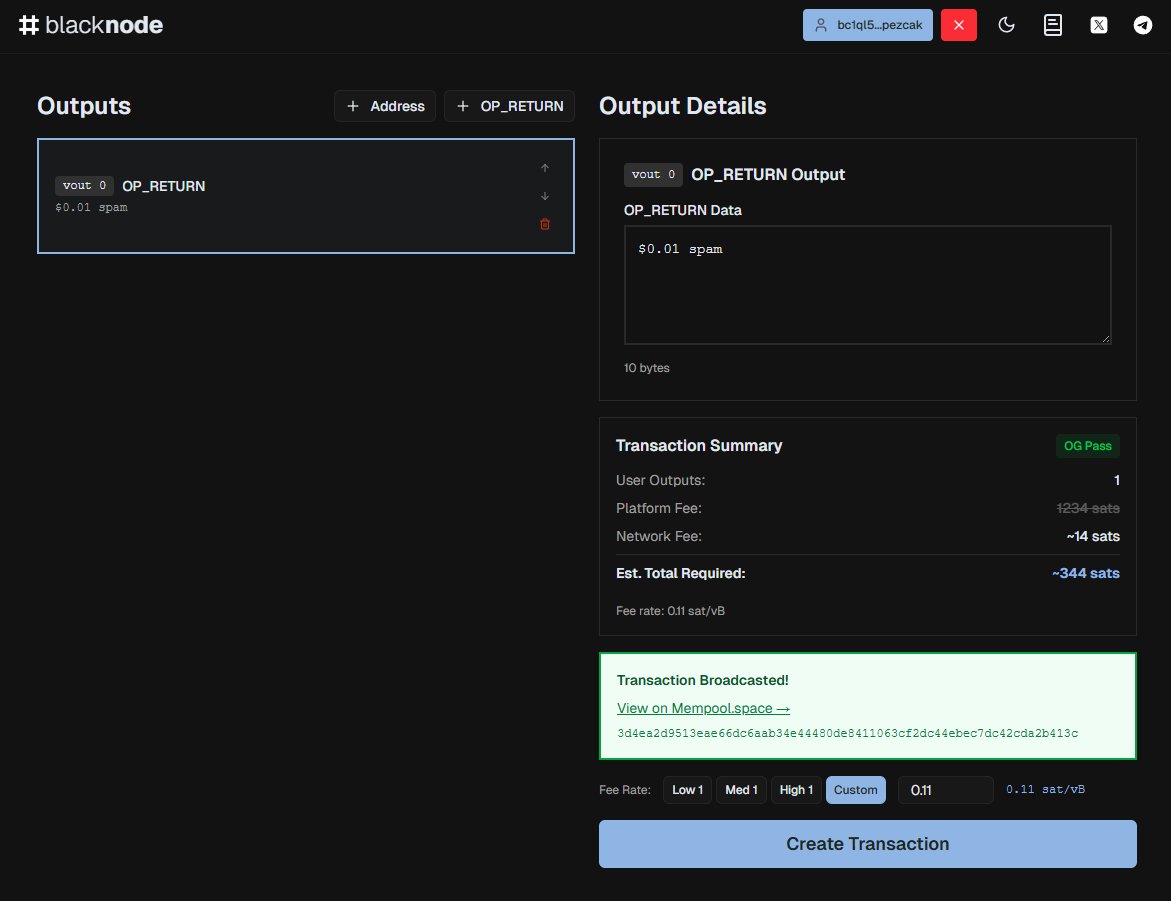Viewport: 1171px width, 901px height.
Task: Select Custom fee rate option
Action: [x=855, y=790]
